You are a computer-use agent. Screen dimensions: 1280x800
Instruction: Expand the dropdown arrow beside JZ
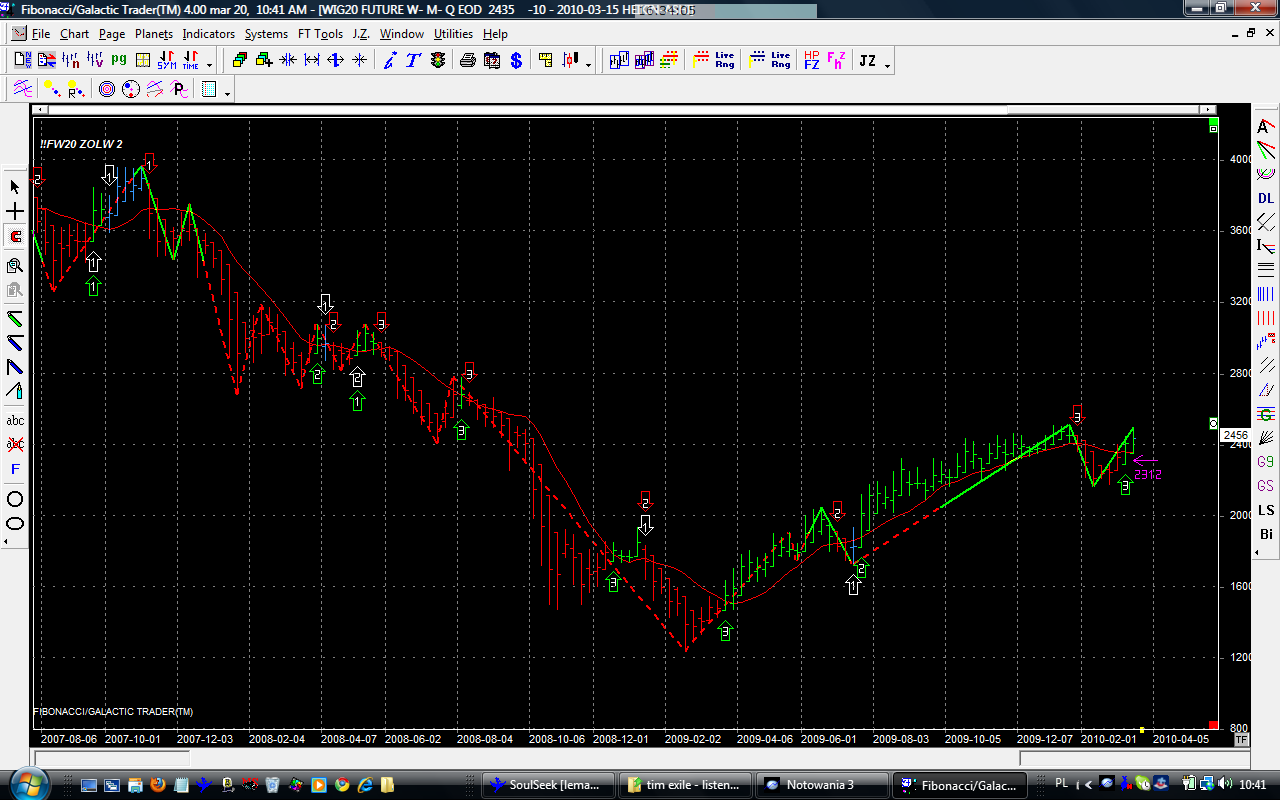click(x=887, y=65)
